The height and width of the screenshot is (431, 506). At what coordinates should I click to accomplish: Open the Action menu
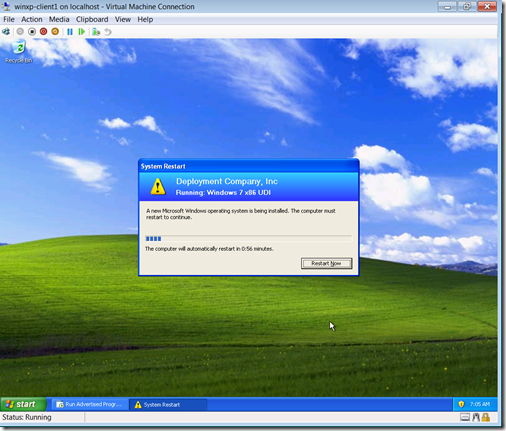32,19
